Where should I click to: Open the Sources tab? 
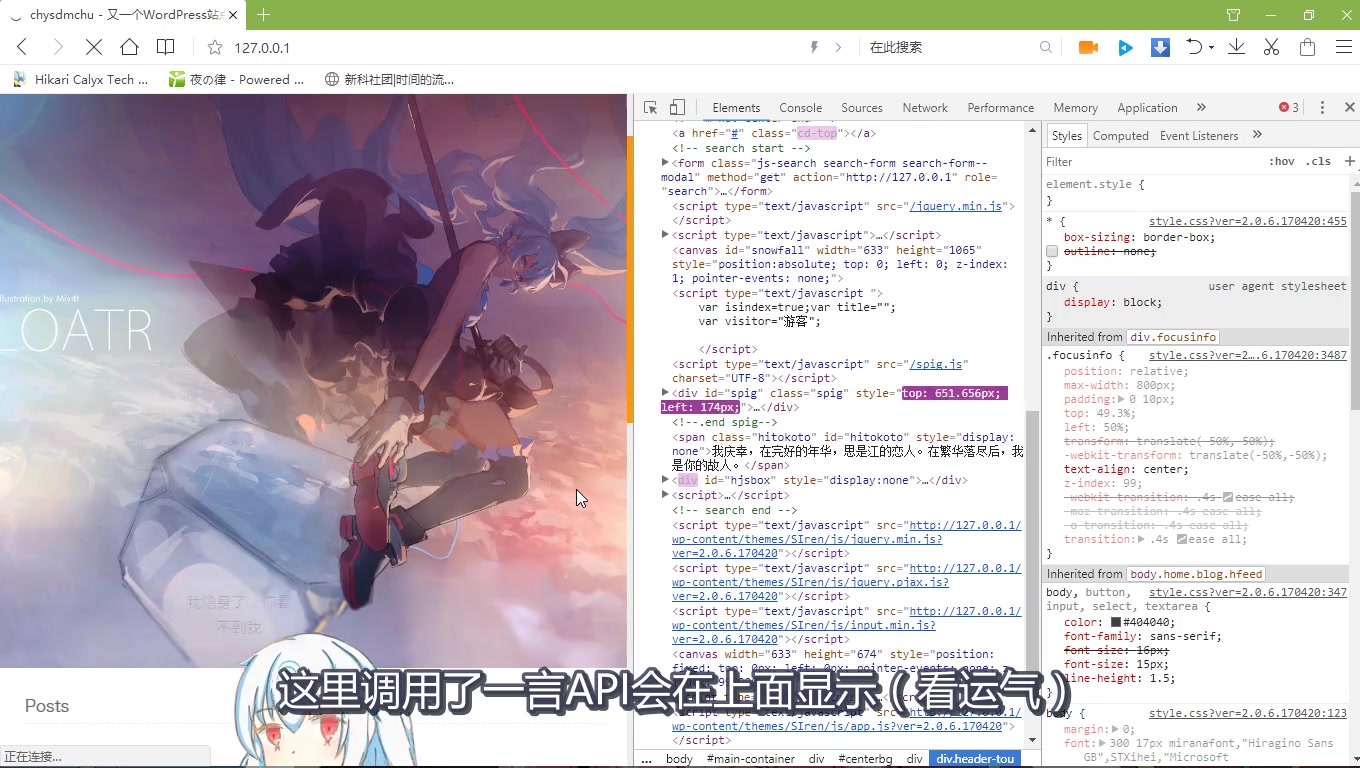pyautogui.click(x=861, y=107)
